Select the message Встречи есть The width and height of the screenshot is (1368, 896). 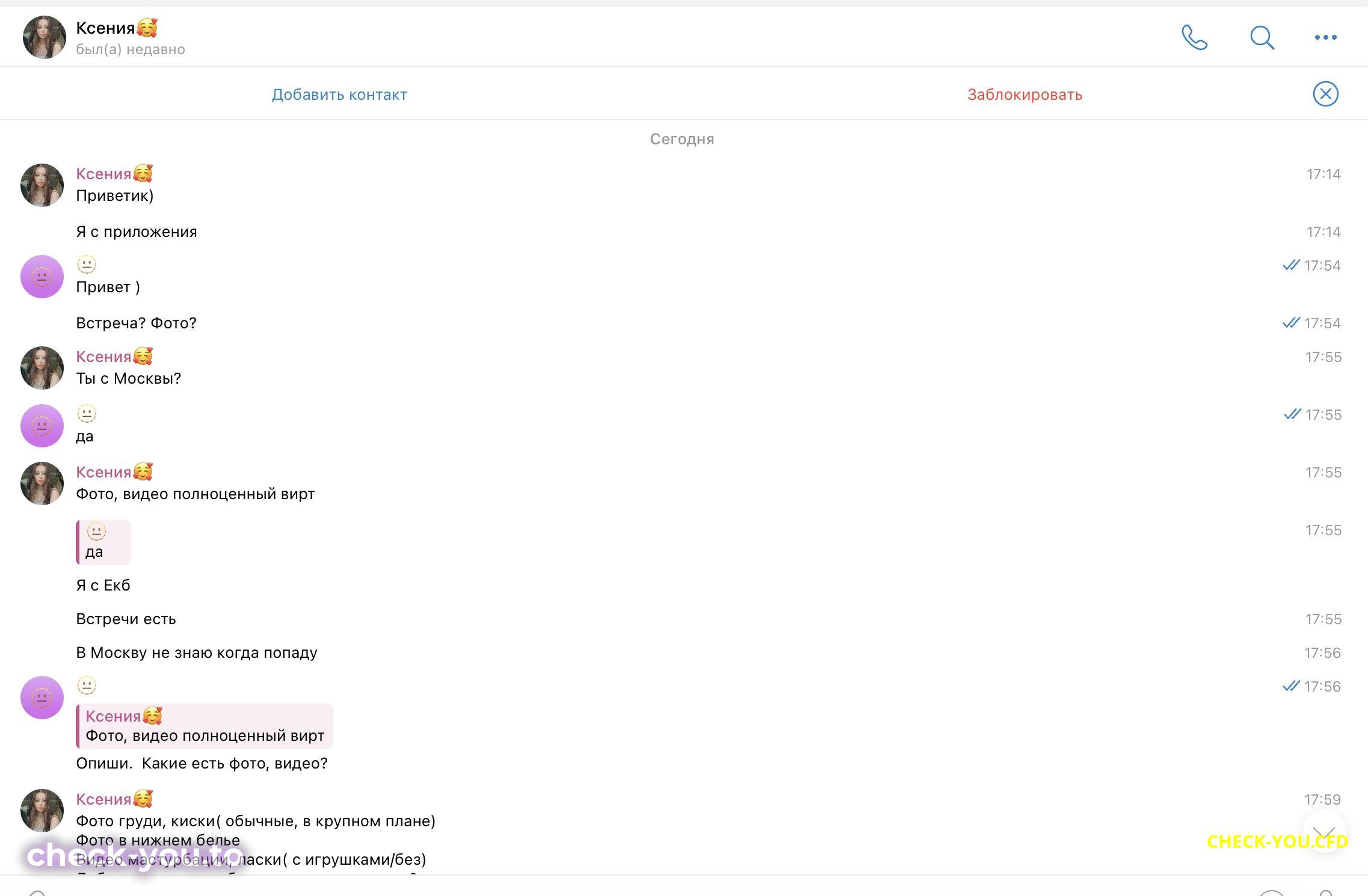(x=126, y=619)
